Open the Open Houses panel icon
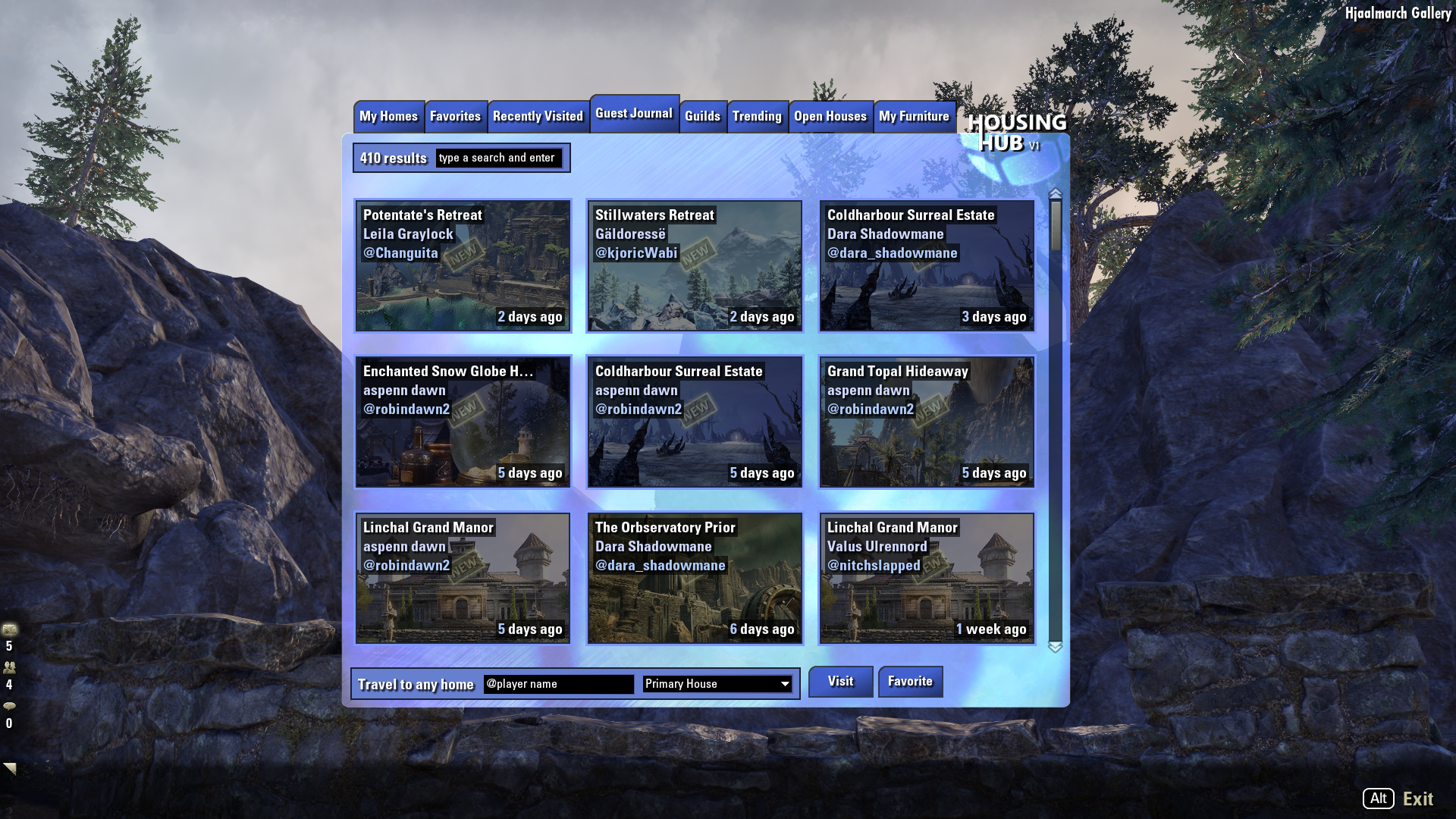 [829, 115]
